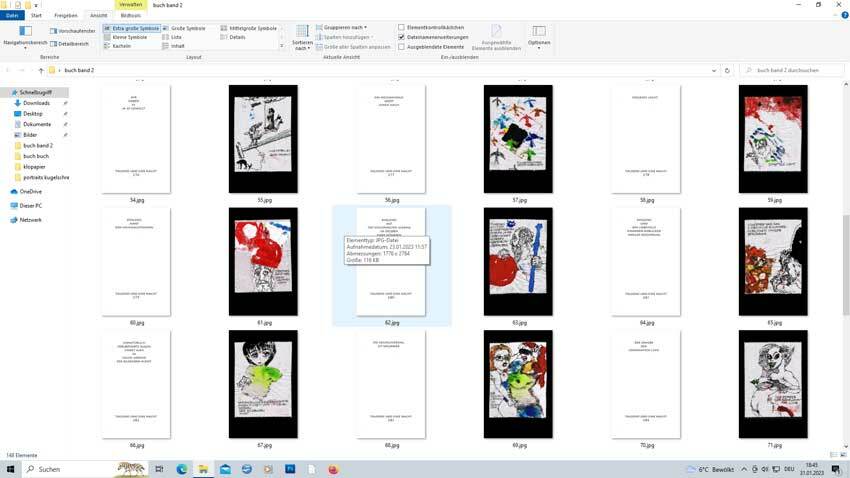Switch to the Freigeben ribbon tab
This screenshot has height=478, width=850.
[x=65, y=16]
